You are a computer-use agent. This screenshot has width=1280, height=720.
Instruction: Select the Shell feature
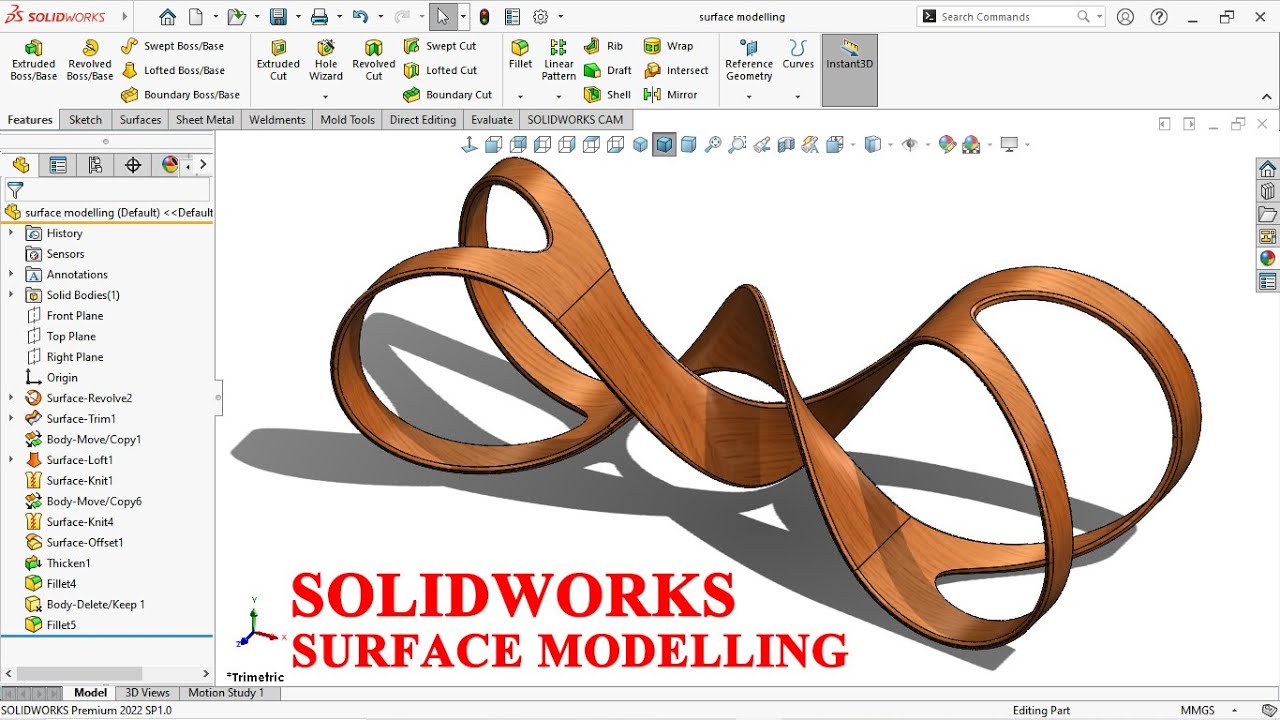pos(607,95)
